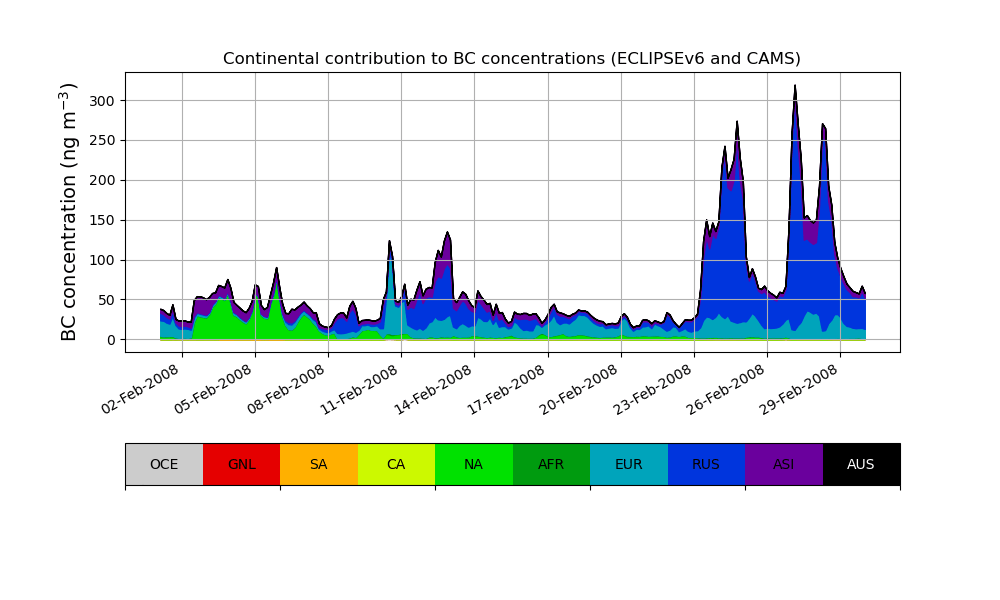Click the SA orange legend swatch

tap(318, 464)
